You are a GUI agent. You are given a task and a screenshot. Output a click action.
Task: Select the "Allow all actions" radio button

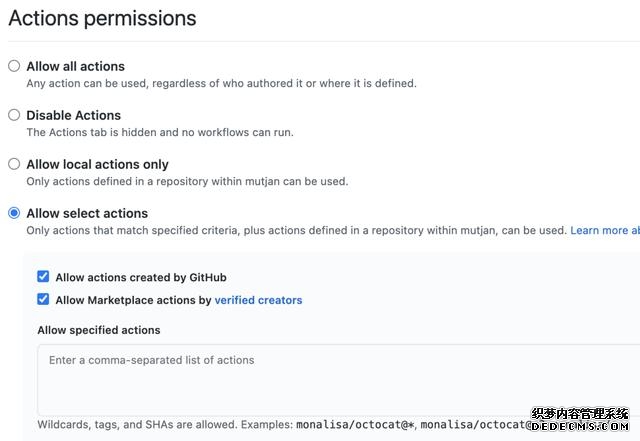(14, 66)
